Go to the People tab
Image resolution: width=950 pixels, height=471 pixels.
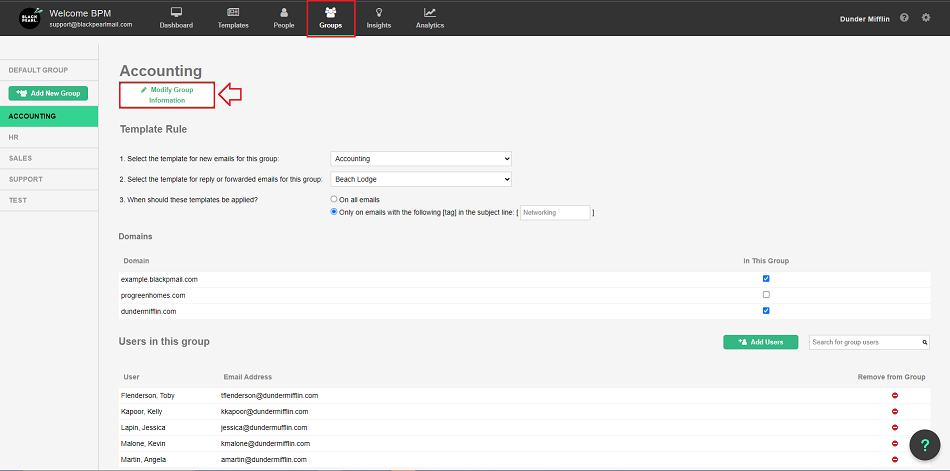(284, 18)
